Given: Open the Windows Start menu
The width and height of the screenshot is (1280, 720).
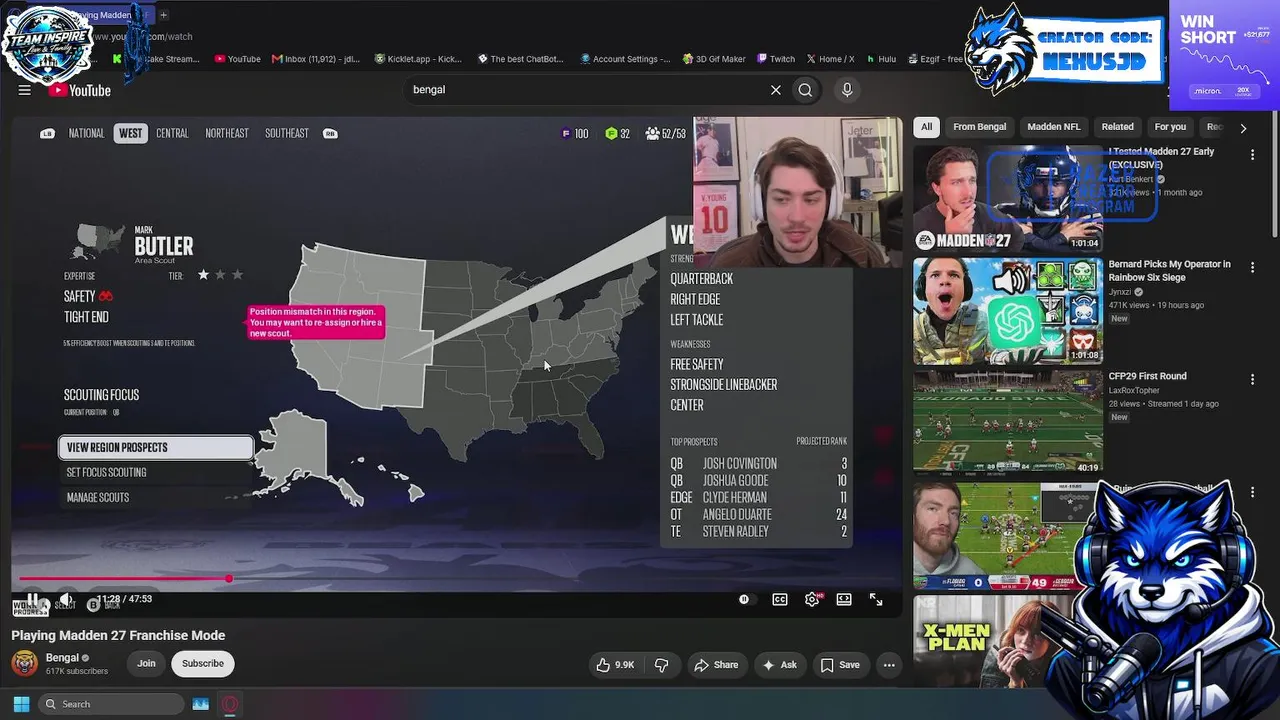Looking at the screenshot, I should (x=22, y=704).
